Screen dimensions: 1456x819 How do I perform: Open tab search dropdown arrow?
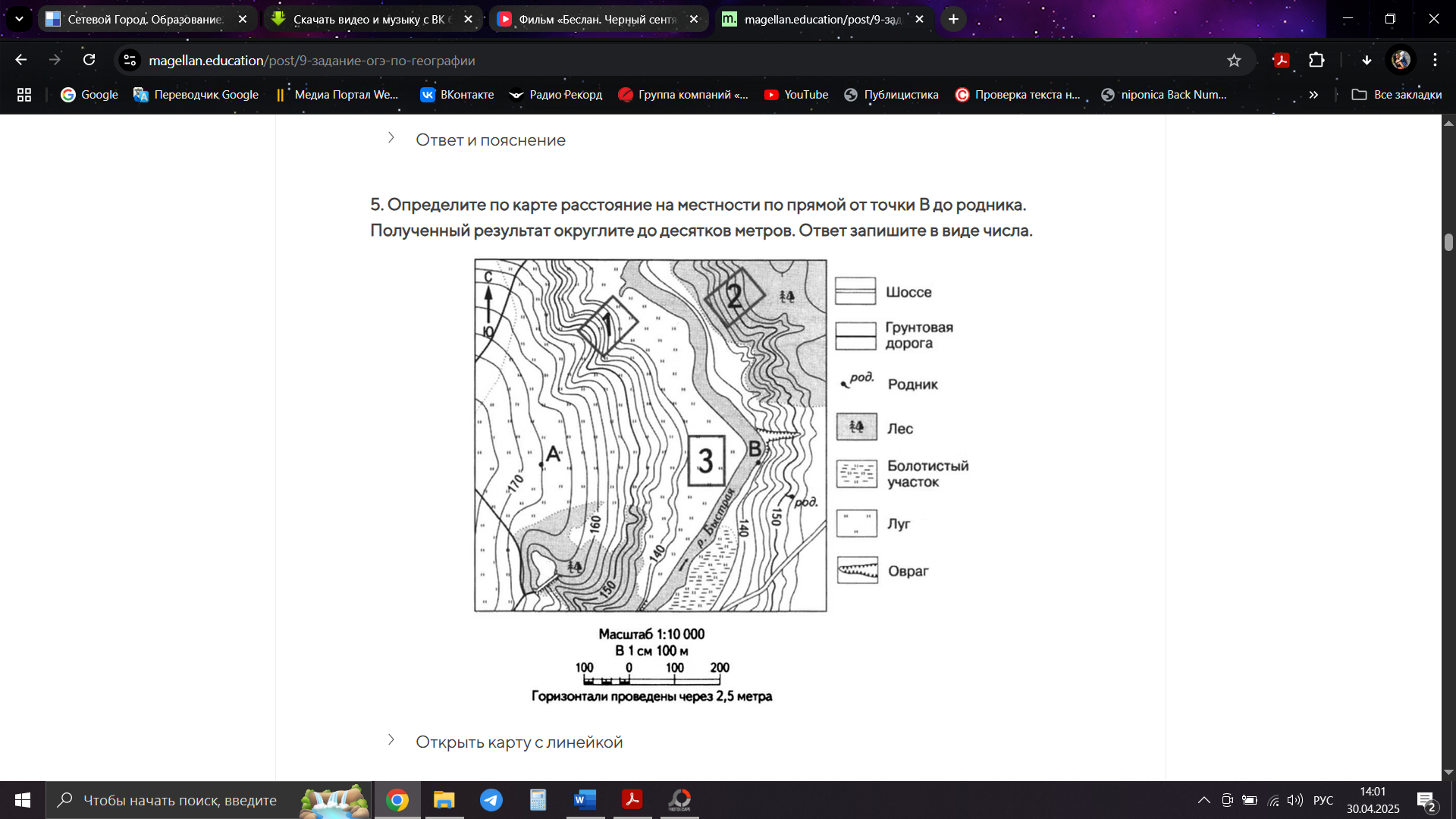19,19
